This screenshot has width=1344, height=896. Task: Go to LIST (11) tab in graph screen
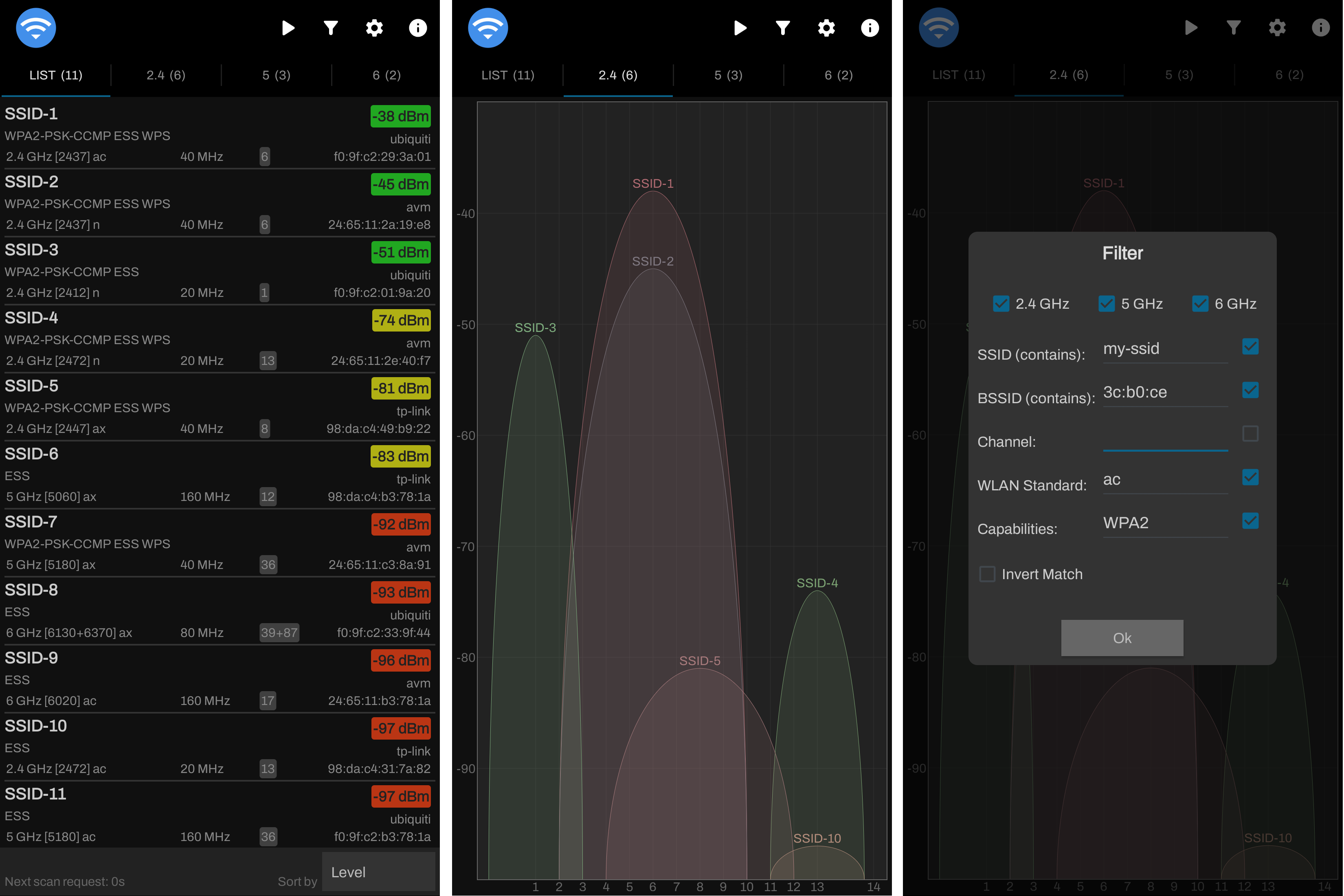click(508, 75)
